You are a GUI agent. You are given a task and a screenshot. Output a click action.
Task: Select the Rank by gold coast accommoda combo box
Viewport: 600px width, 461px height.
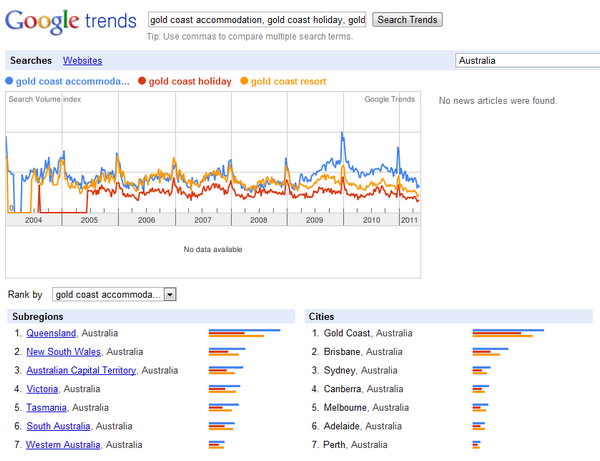(x=114, y=295)
